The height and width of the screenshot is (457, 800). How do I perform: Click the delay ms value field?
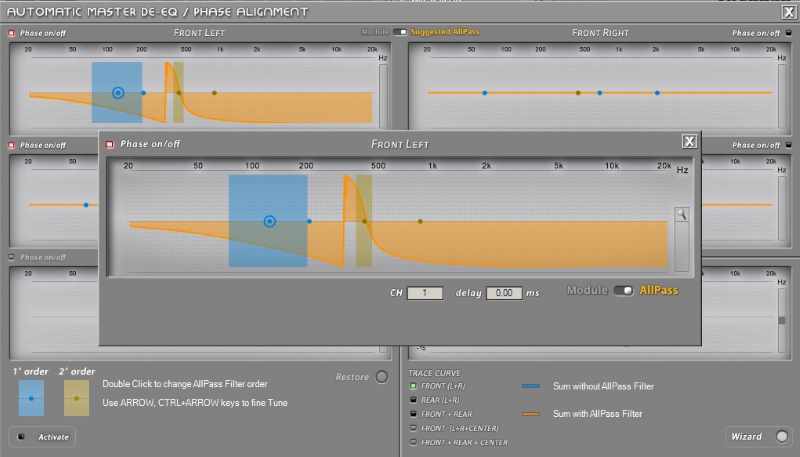click(x=504, y=293)
